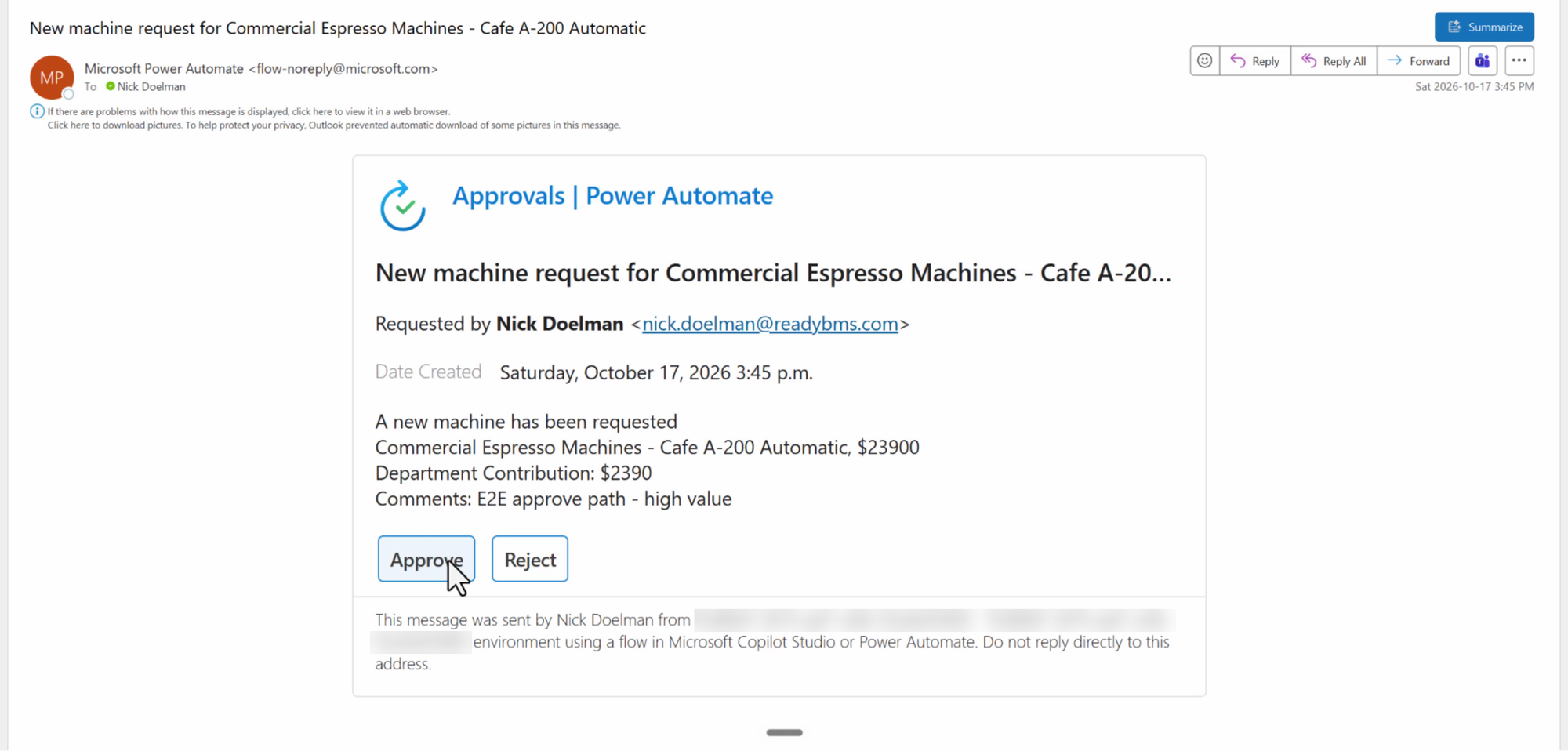Click the Power Automate approvals logo icon

point(403,205)
